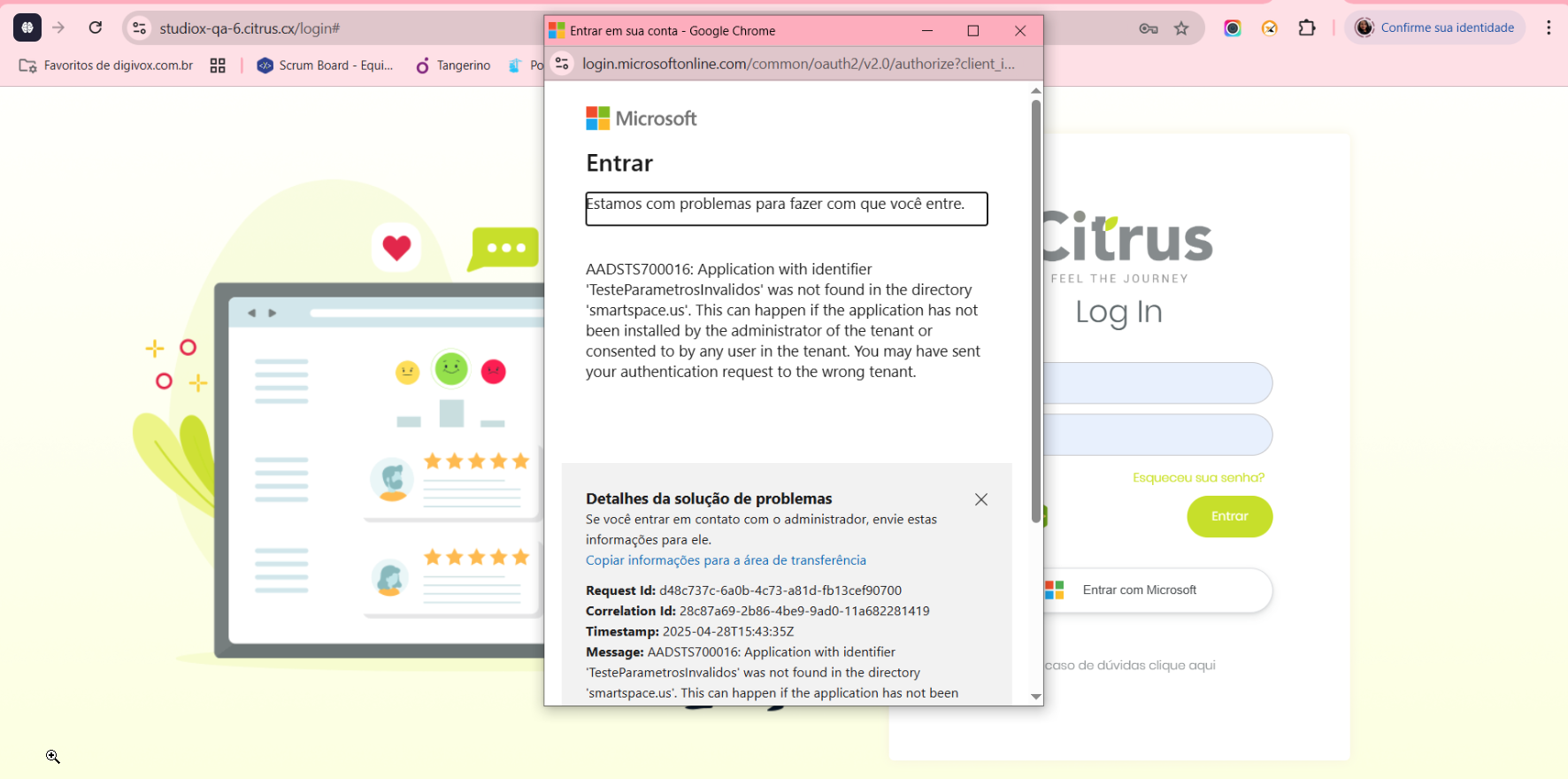This screenshot has height=779, width=1568.
Task: Open the password manager key icon
Action: pyautogui.click(x=1149, y=28)
